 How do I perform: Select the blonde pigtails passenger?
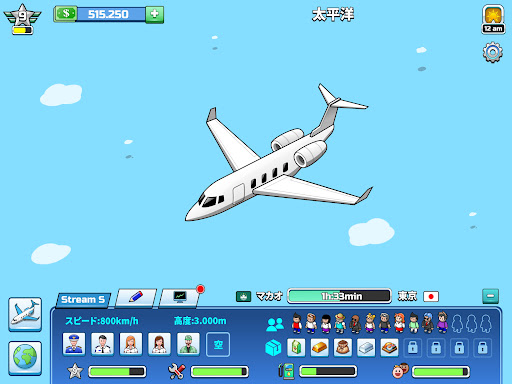point(370,323)
